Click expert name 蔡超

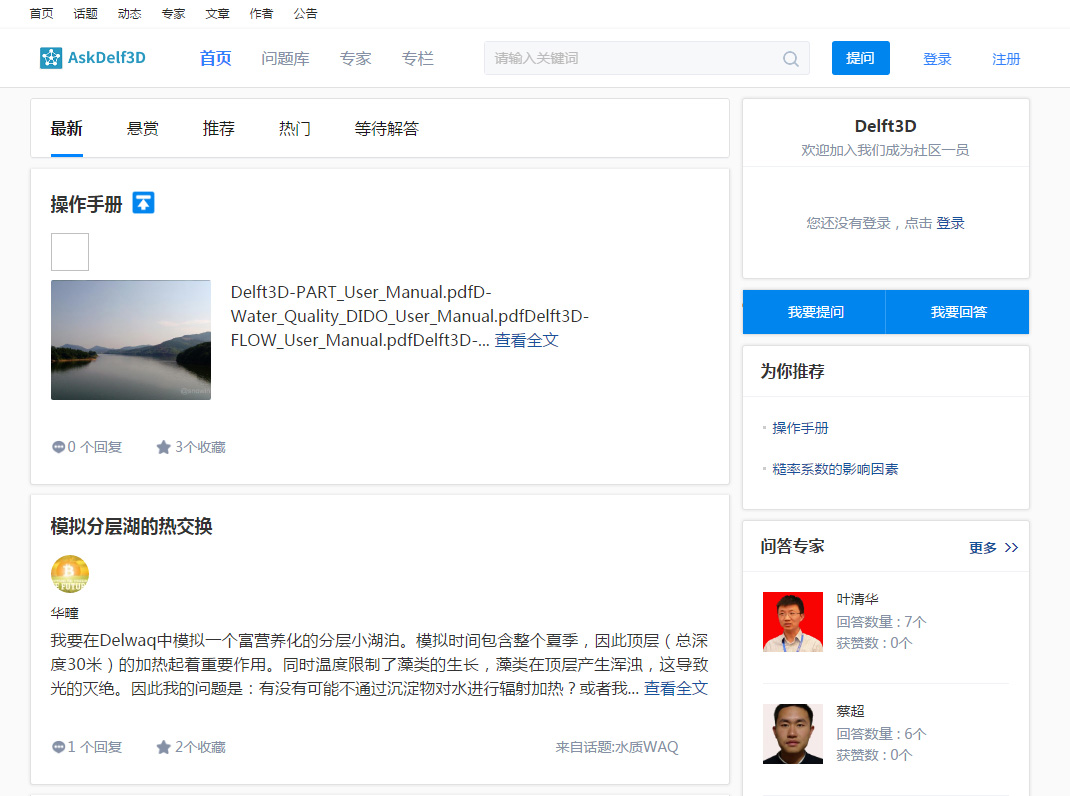(850, 711)
